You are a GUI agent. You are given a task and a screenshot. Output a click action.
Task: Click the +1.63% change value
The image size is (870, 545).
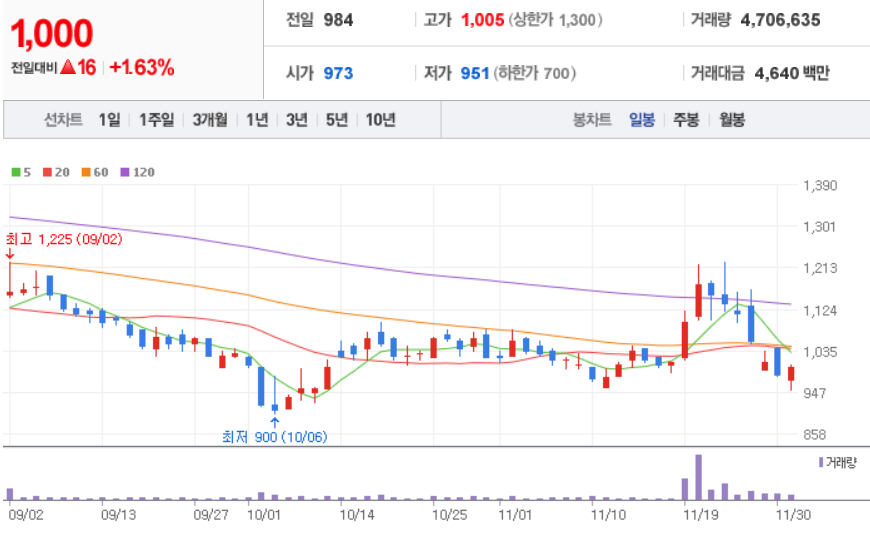(142, 68)
